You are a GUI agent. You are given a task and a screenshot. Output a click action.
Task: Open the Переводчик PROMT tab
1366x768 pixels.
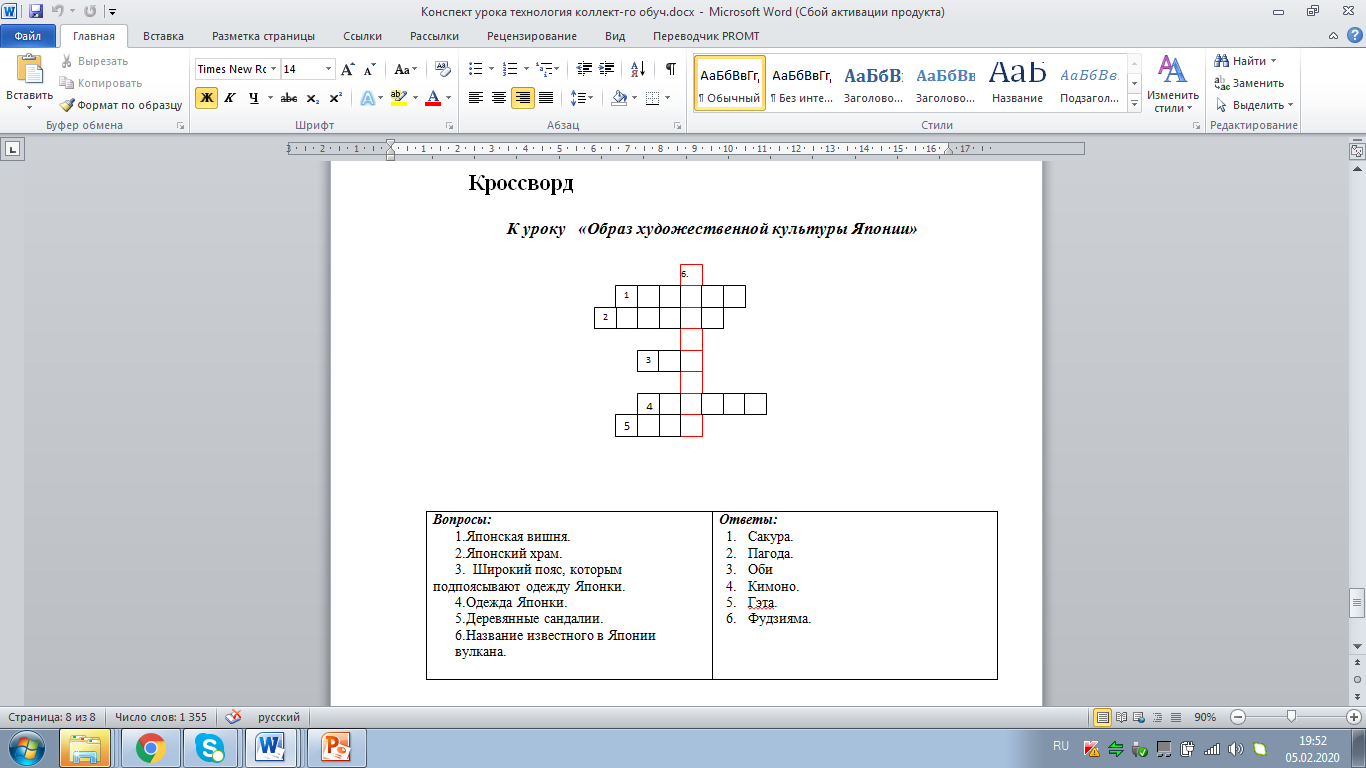[x=706, y=36]
